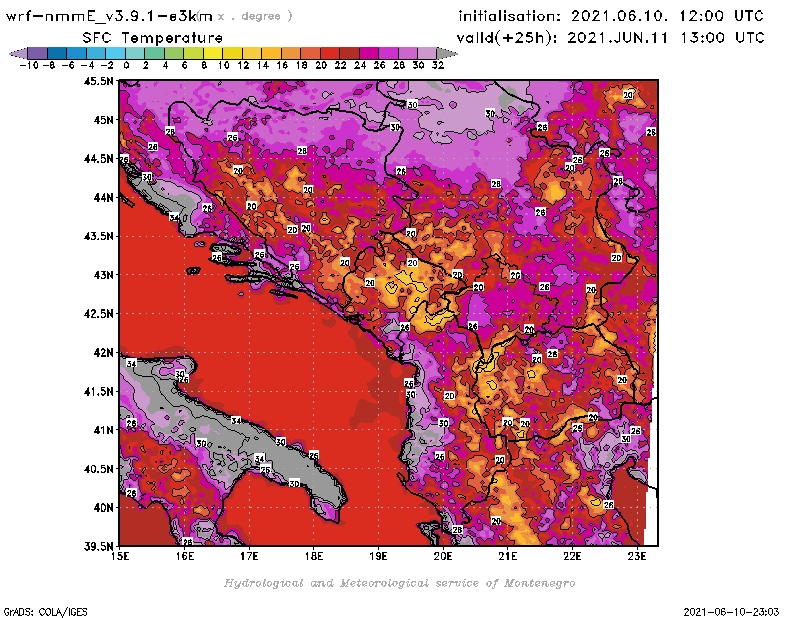Click latitude axis label "40N"
800x618 pixels.
click(103, 508)
